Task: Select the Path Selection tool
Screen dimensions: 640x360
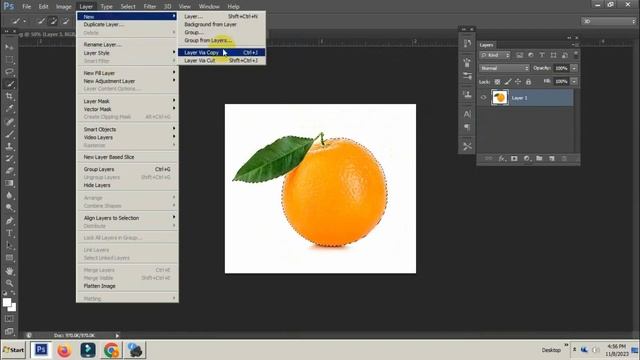Action: (x=9, y=245)
